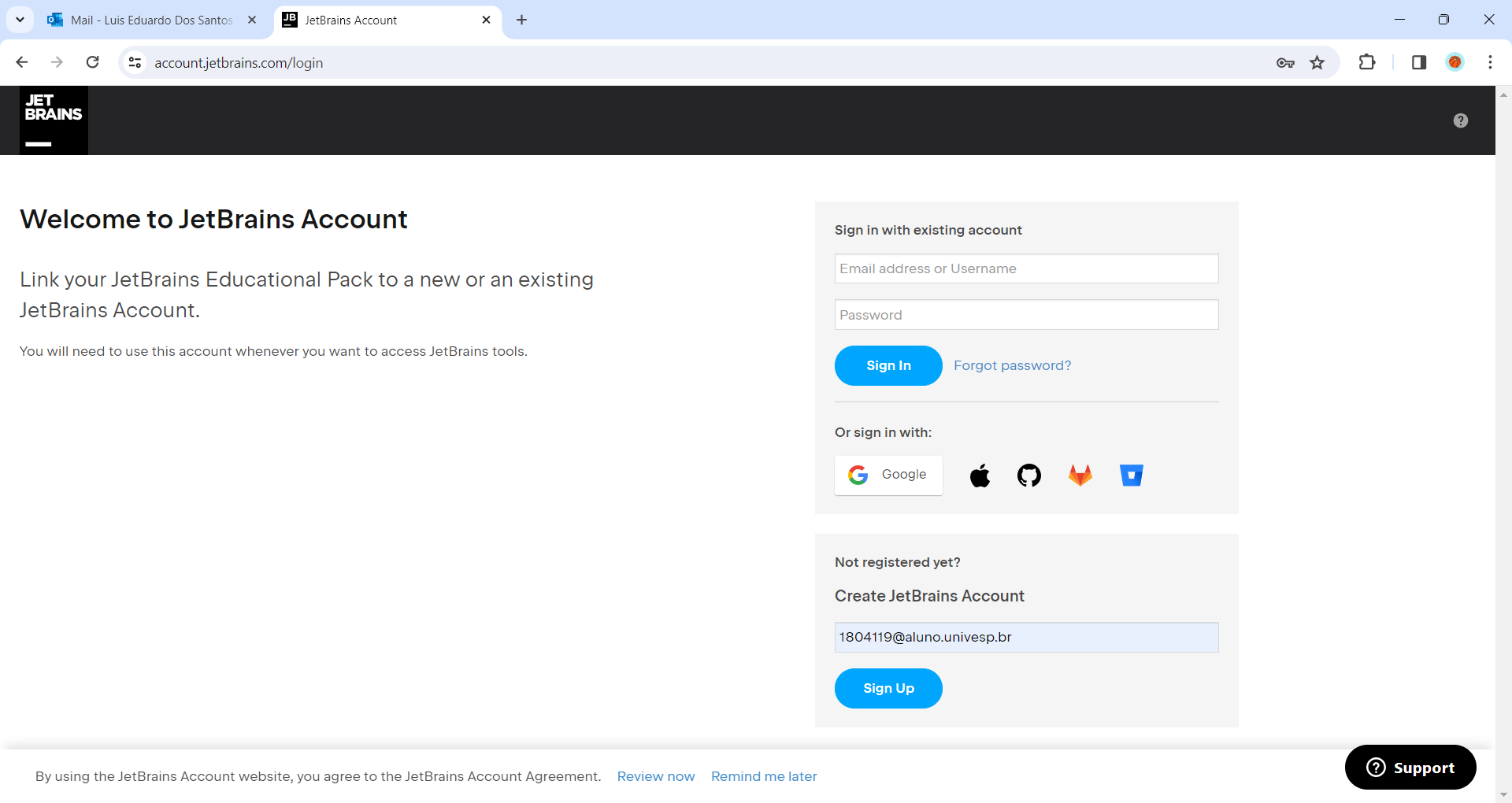The width and height of the screenshot is (1512, 803).
Task: Open the Forgot password? link
Action: 1012,365
